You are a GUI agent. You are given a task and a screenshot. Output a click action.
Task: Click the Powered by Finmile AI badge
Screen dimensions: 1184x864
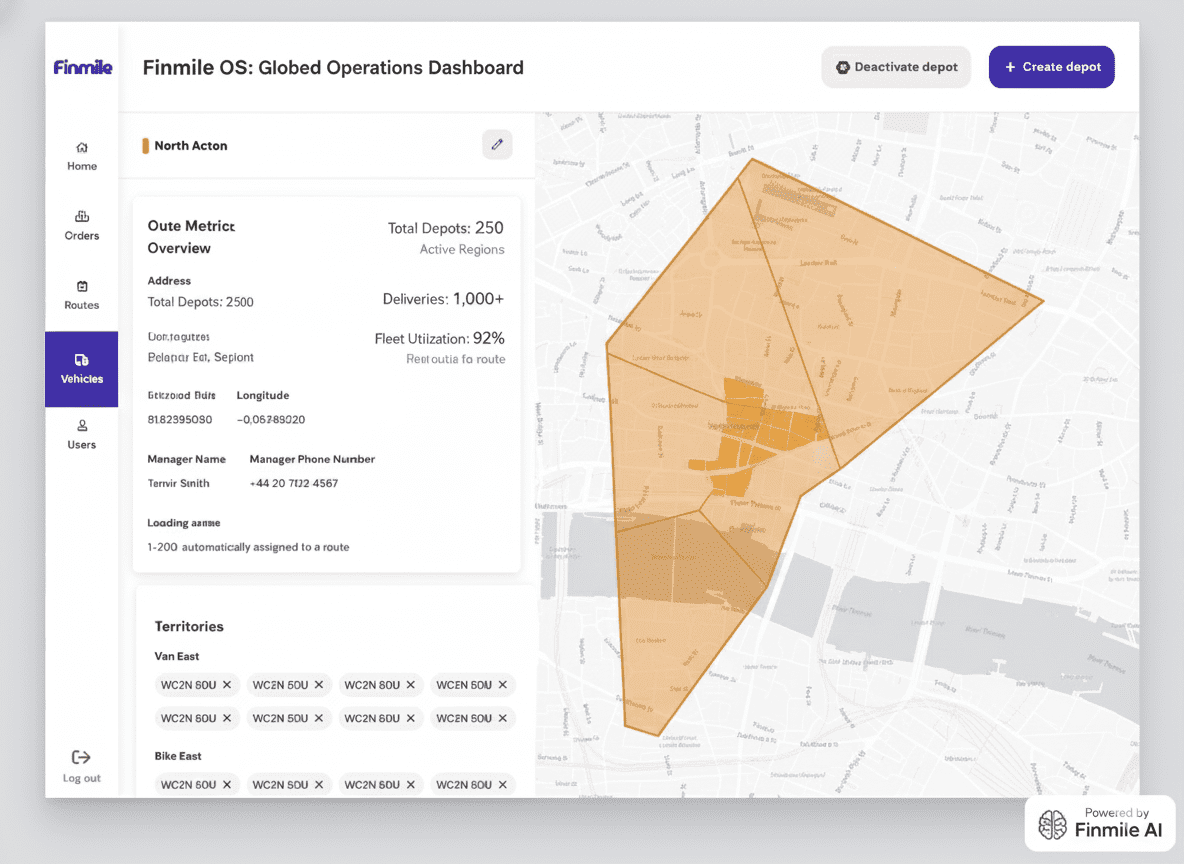(1100, 823)
